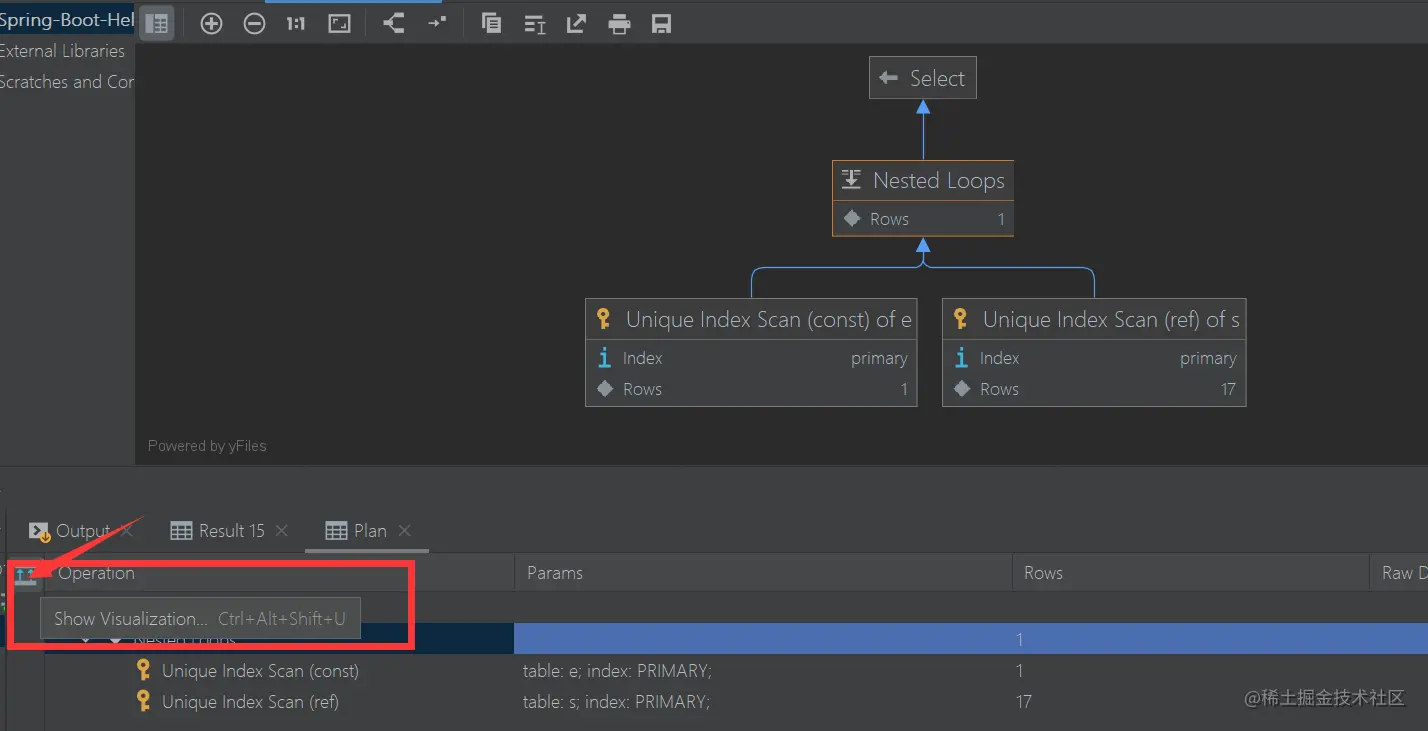Print the diagram using printer icon
Viewport: 1428px width, 731px height.
620,24
